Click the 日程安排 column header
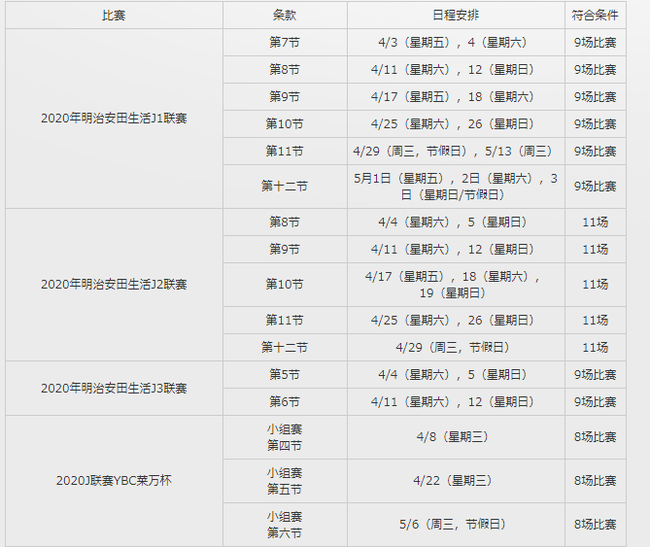 [456, 15]
